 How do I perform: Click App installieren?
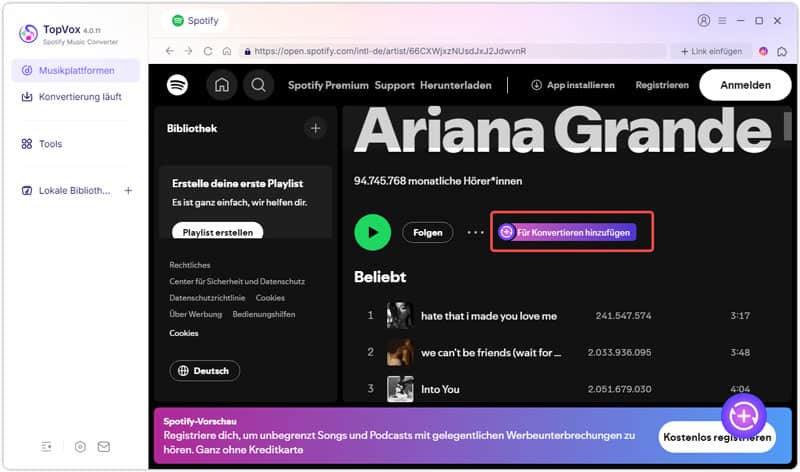click(572, 85)
